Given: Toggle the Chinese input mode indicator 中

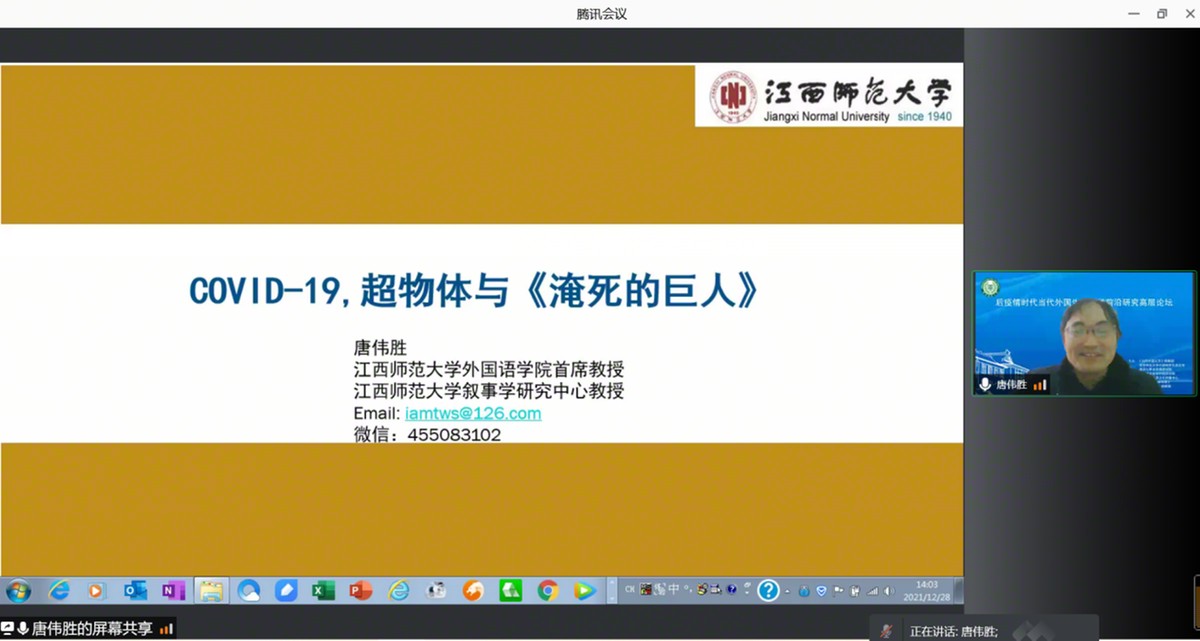Looking at the screenshot, I should coord(674,589).
